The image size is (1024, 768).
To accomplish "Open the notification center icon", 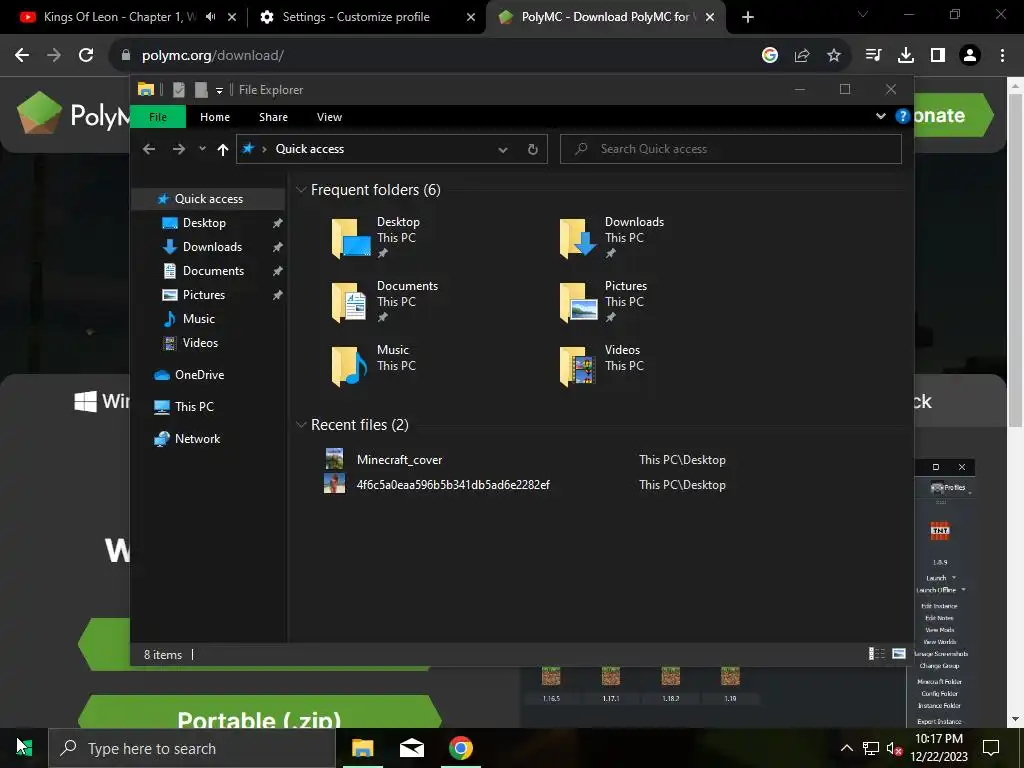I will [991, 748].
